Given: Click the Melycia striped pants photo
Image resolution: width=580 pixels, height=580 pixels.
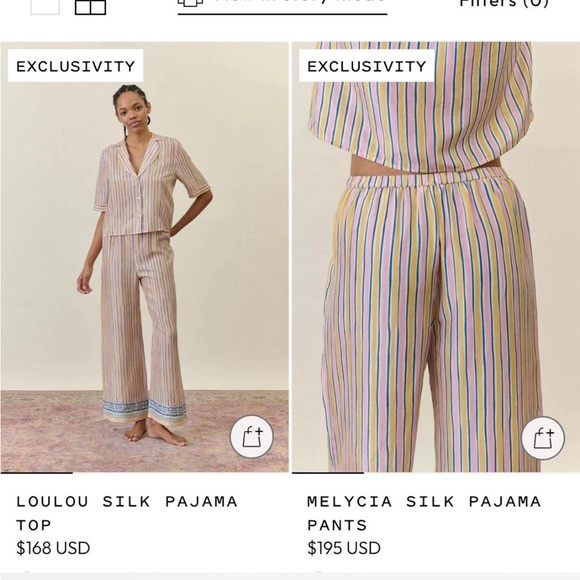Looking at the screenshot, I should [x=436, y=257].
